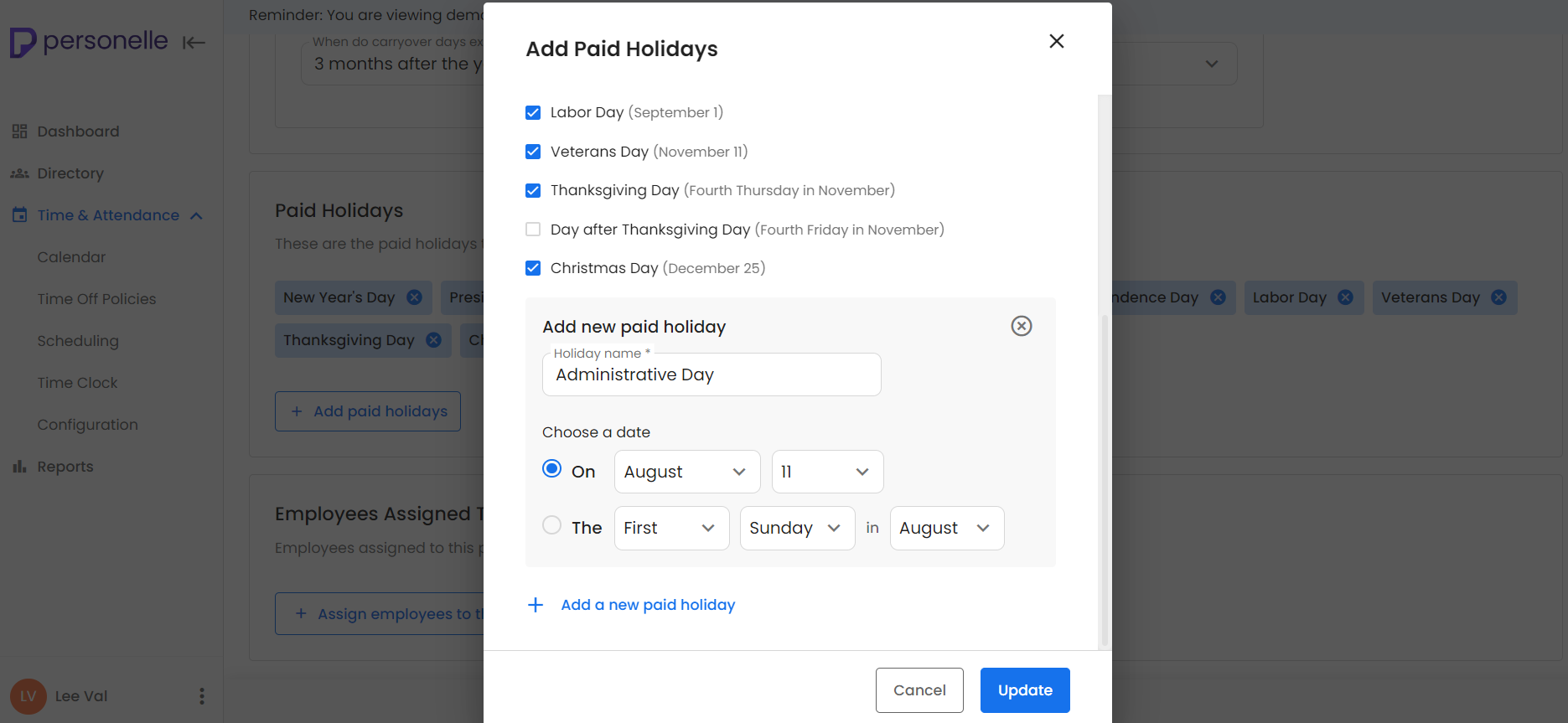Screen dimensions: 1568x723
Task: Open Dashboard in the sidebar
Action: click(78, 132)
